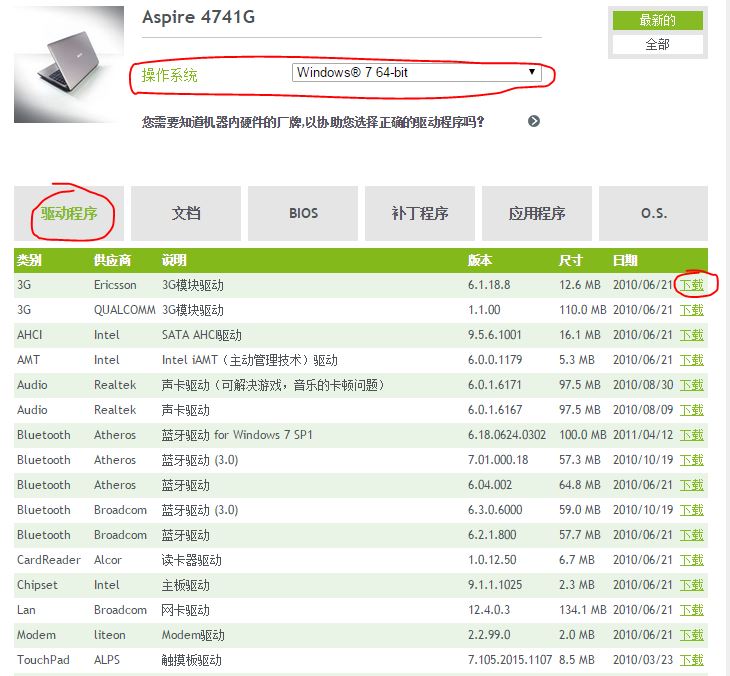Open the 补丁程序 tab
Screen dimensions: 730x676
click(420, 213)
